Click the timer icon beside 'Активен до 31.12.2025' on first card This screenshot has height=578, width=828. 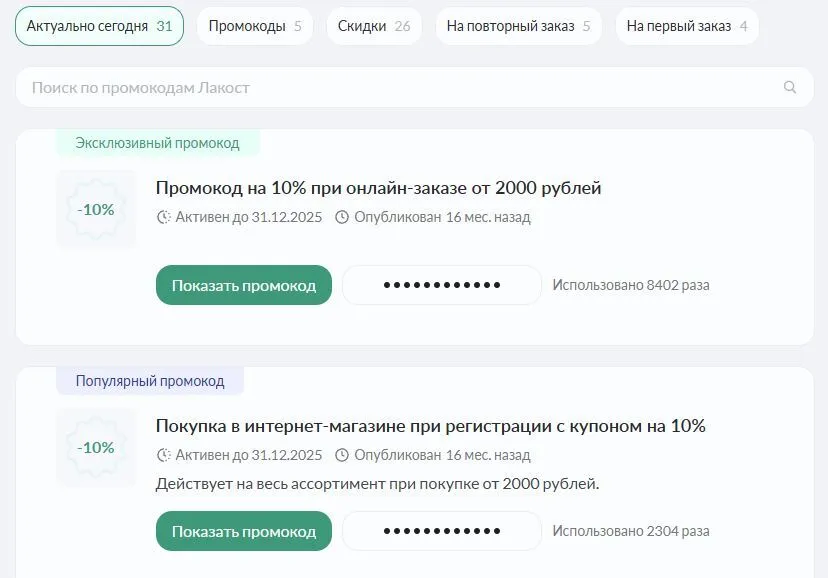tap(161, 217)
